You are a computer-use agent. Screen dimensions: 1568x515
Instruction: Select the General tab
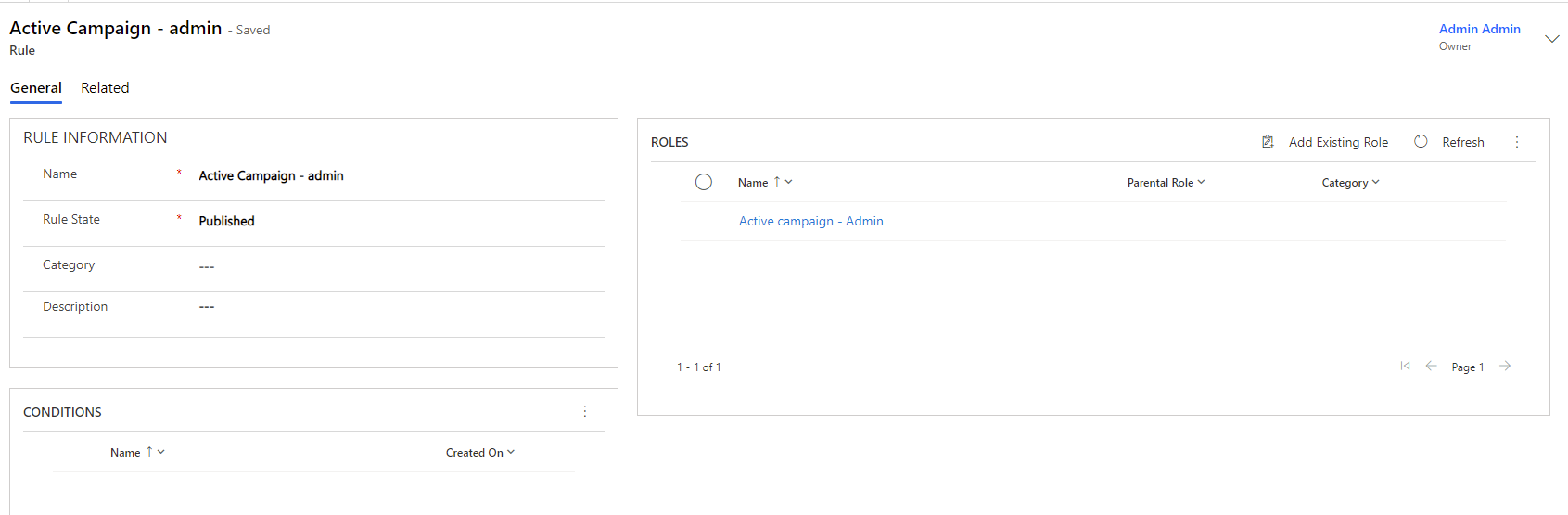pyautogui.click(x=36, y=88)
